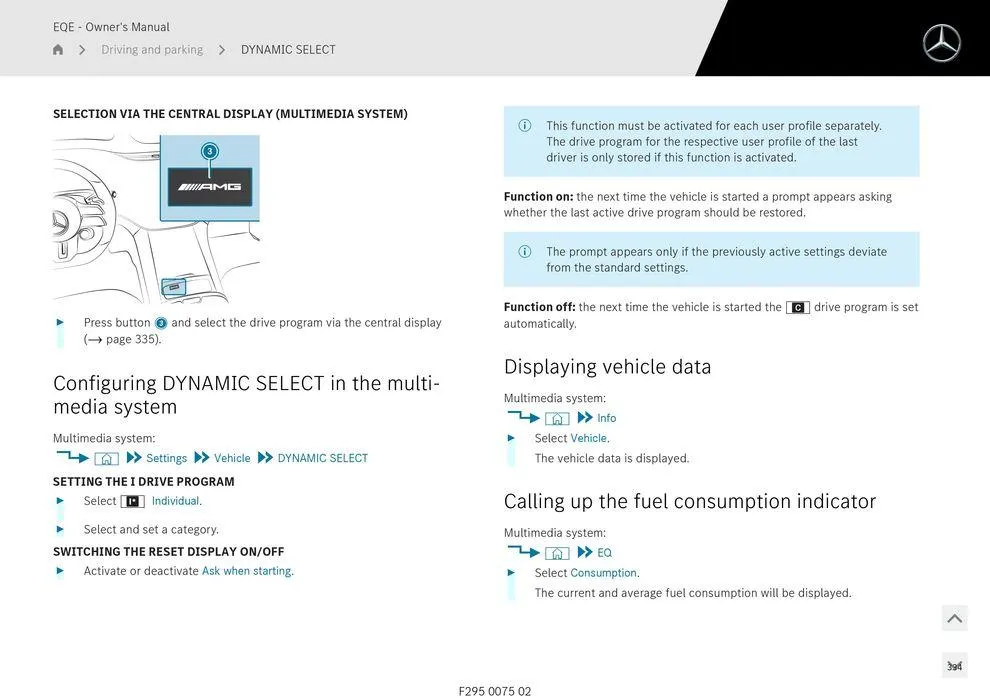The height and width of the screenshot is (700, 990).
Task: Click the scroll-to-top arrow button
Action: tap(954, 618)
